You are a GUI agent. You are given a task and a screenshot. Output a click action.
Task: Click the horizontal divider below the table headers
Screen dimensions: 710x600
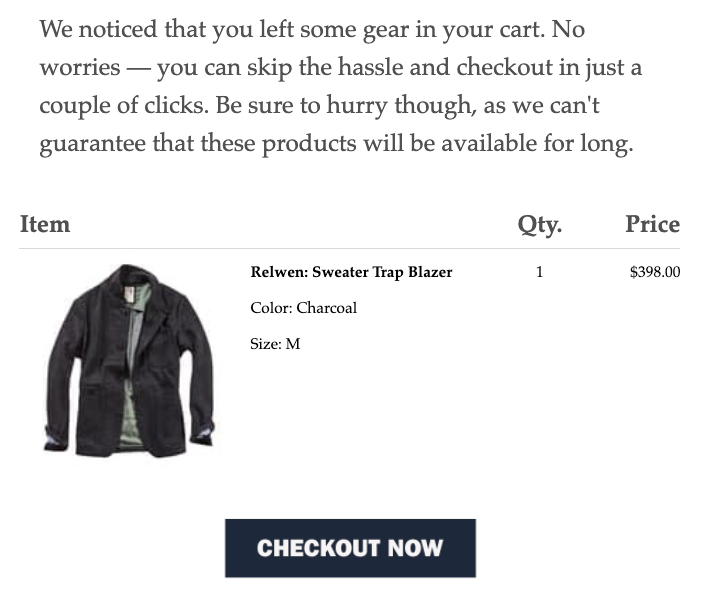(x=350, y=248)
